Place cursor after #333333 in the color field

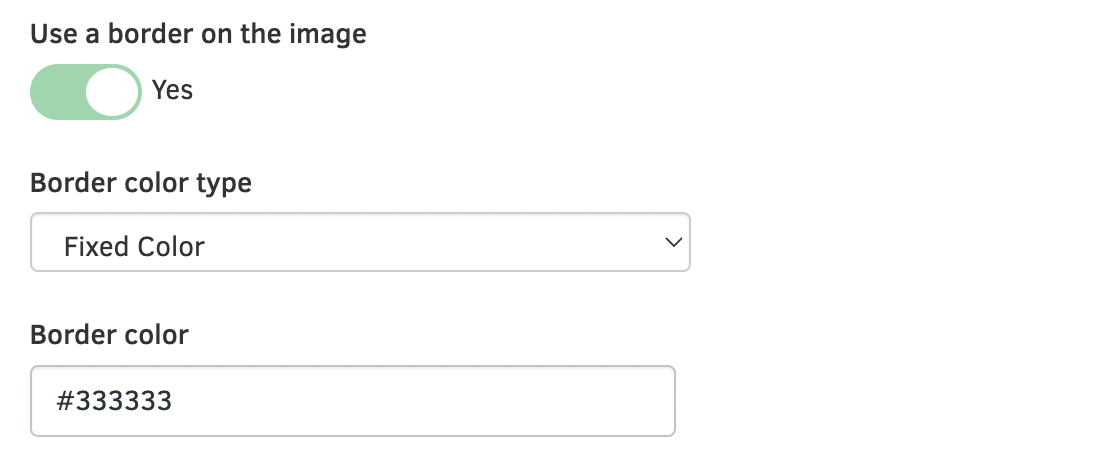click(175, 402)
